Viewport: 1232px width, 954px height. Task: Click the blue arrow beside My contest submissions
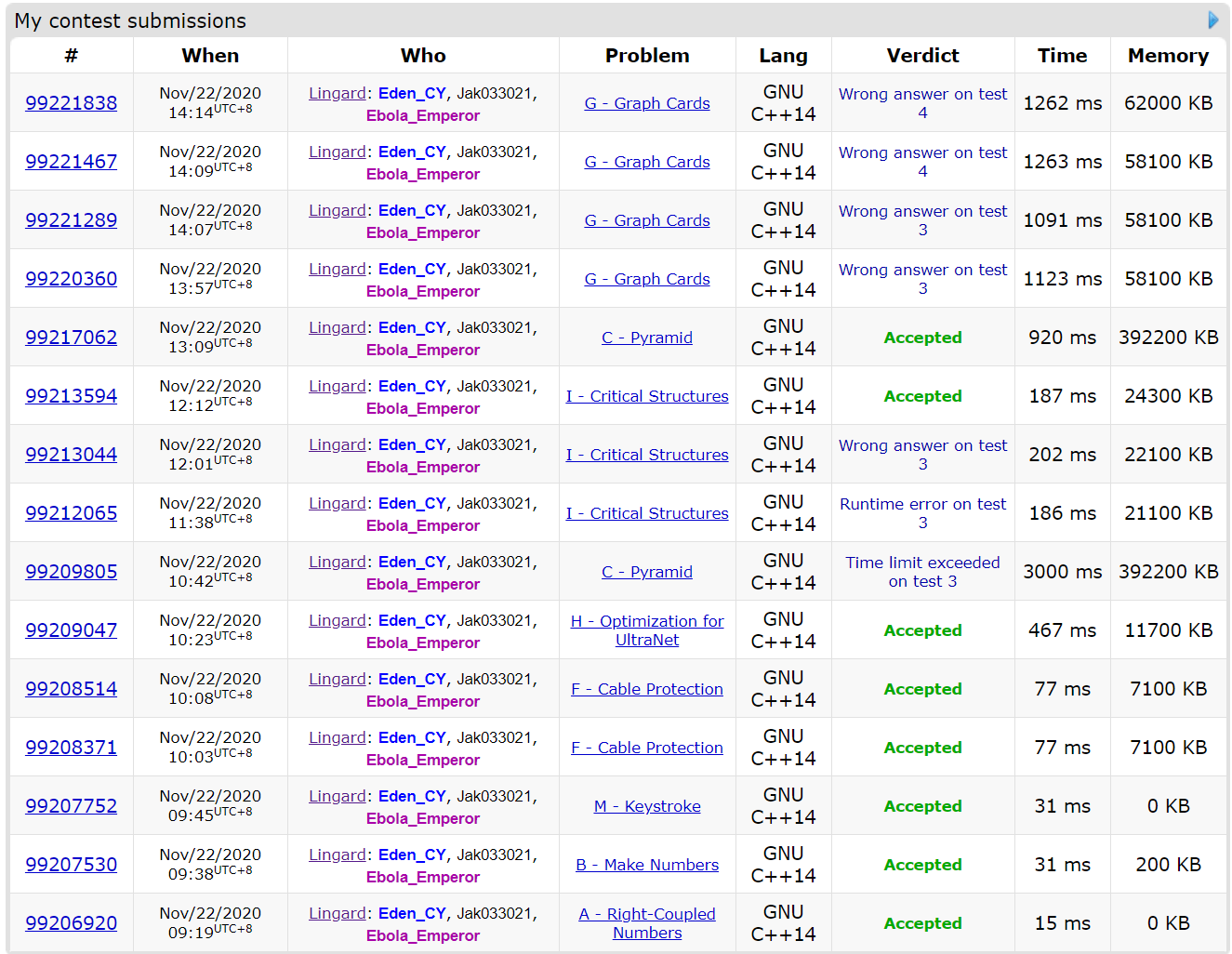1212,20
